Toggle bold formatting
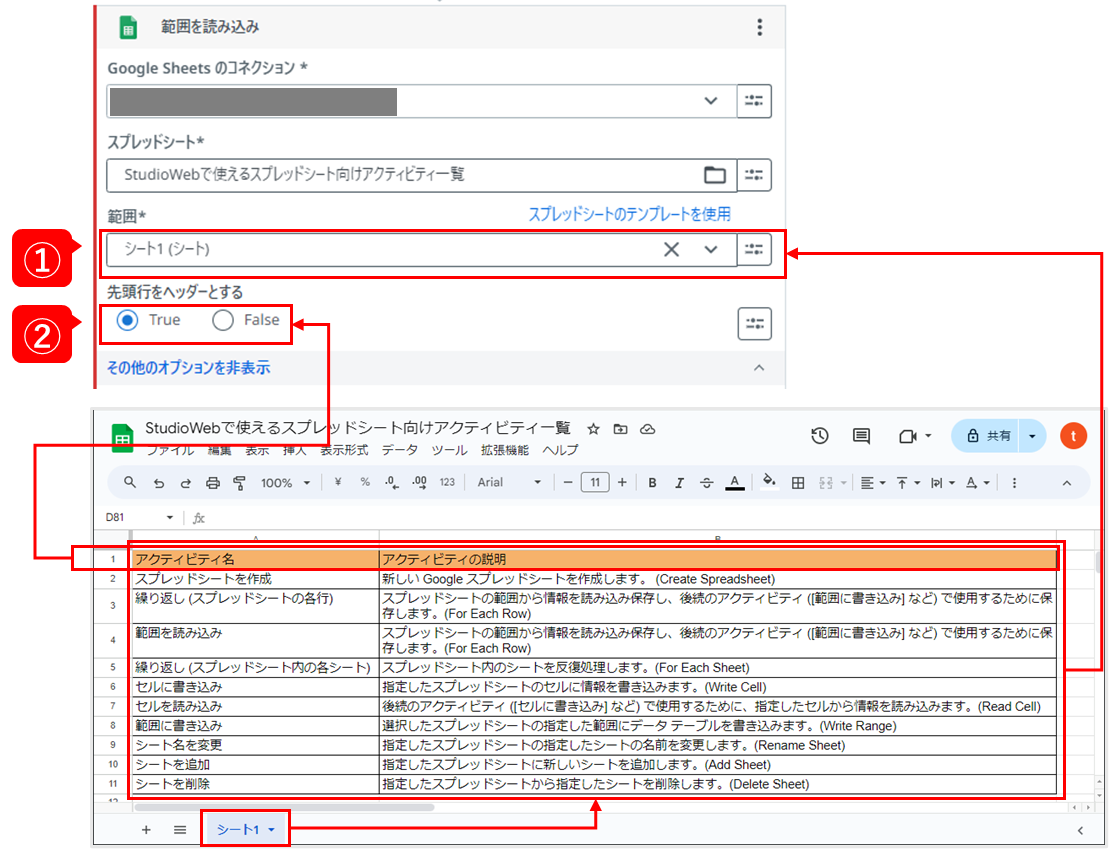 [x=652, y=483]
